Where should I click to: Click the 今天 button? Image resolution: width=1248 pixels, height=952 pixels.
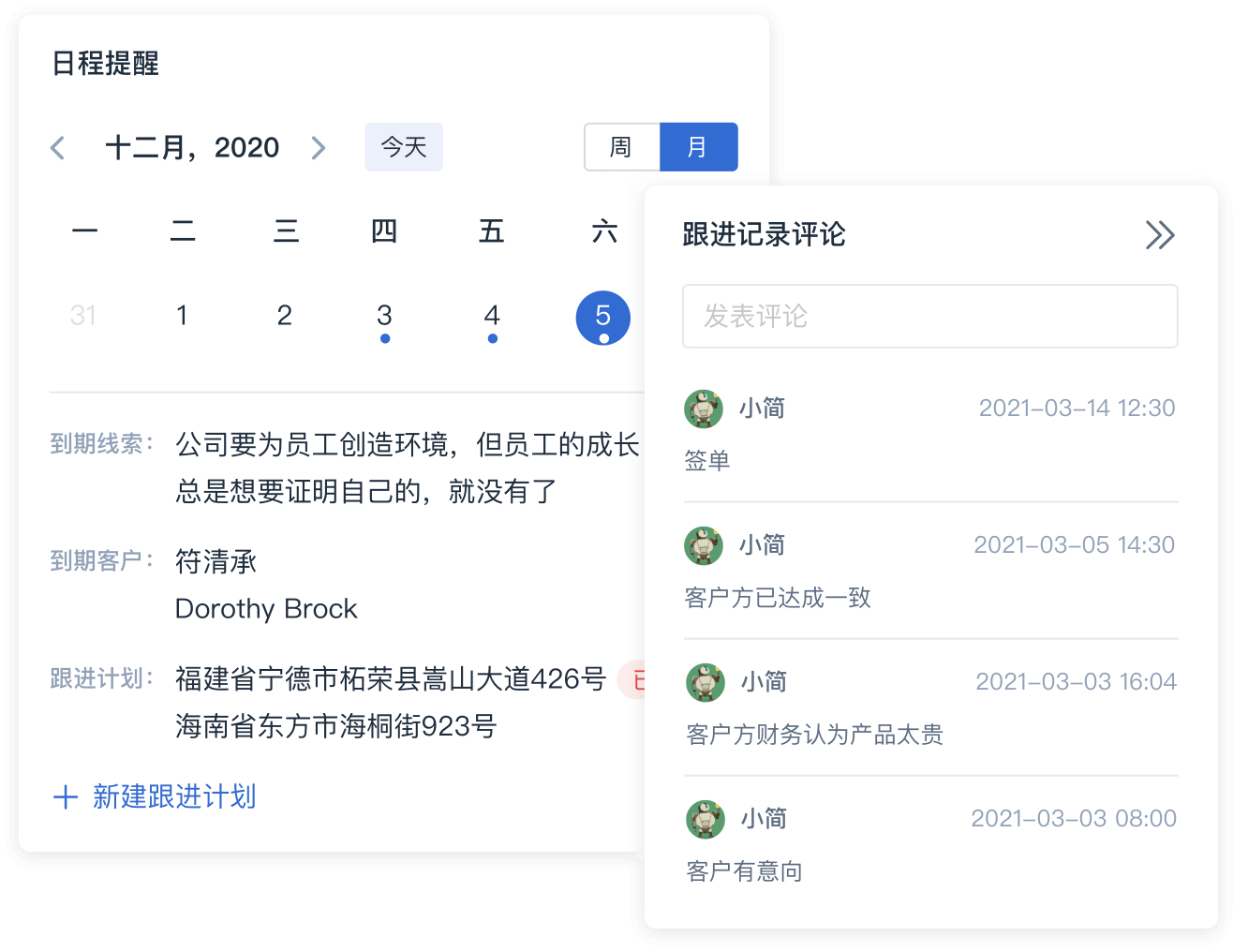tap(404, 147)
